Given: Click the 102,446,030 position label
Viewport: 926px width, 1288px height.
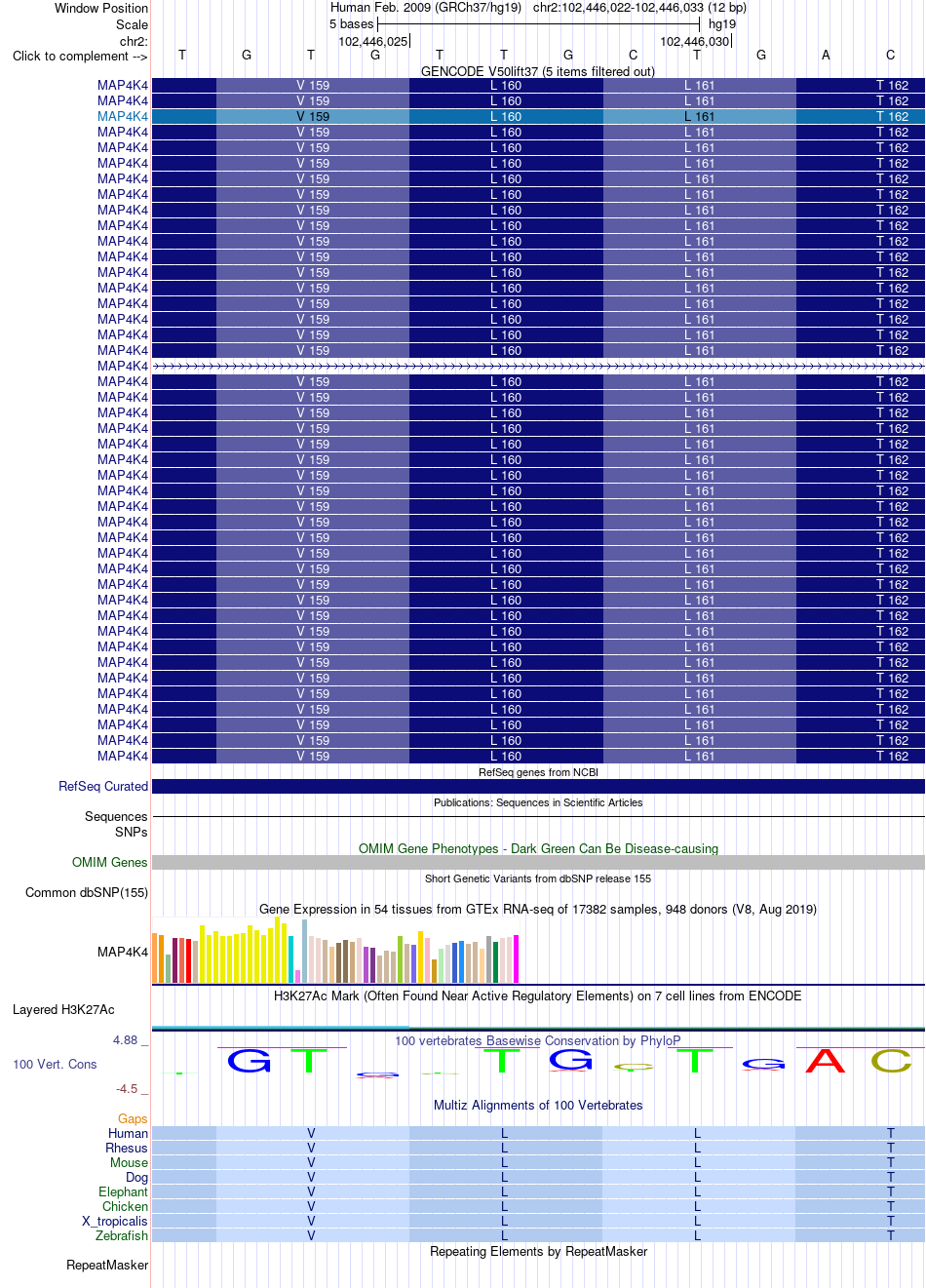Looking at the screenshot, I should 695,41.
